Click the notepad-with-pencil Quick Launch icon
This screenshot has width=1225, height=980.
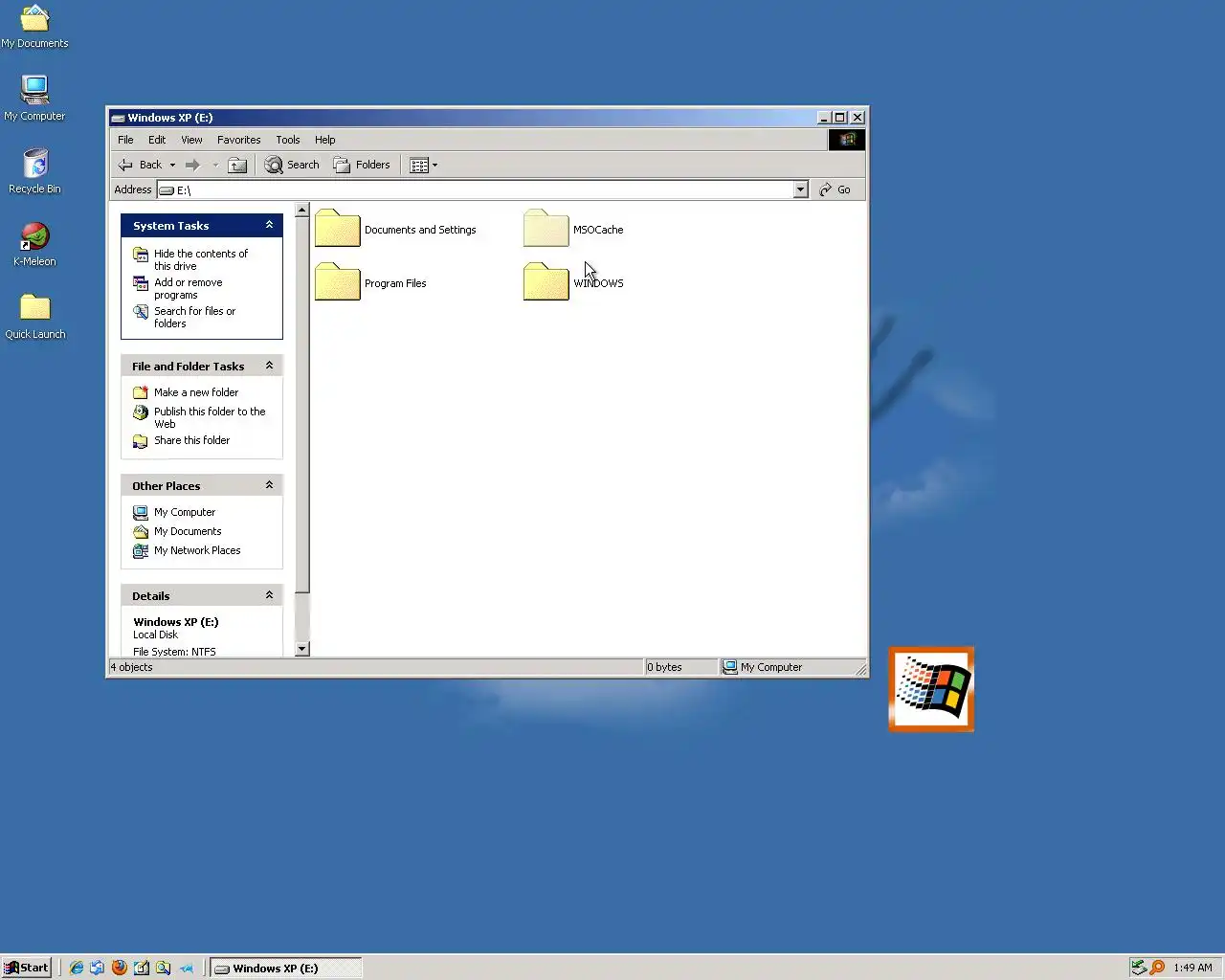pos(141,968)
